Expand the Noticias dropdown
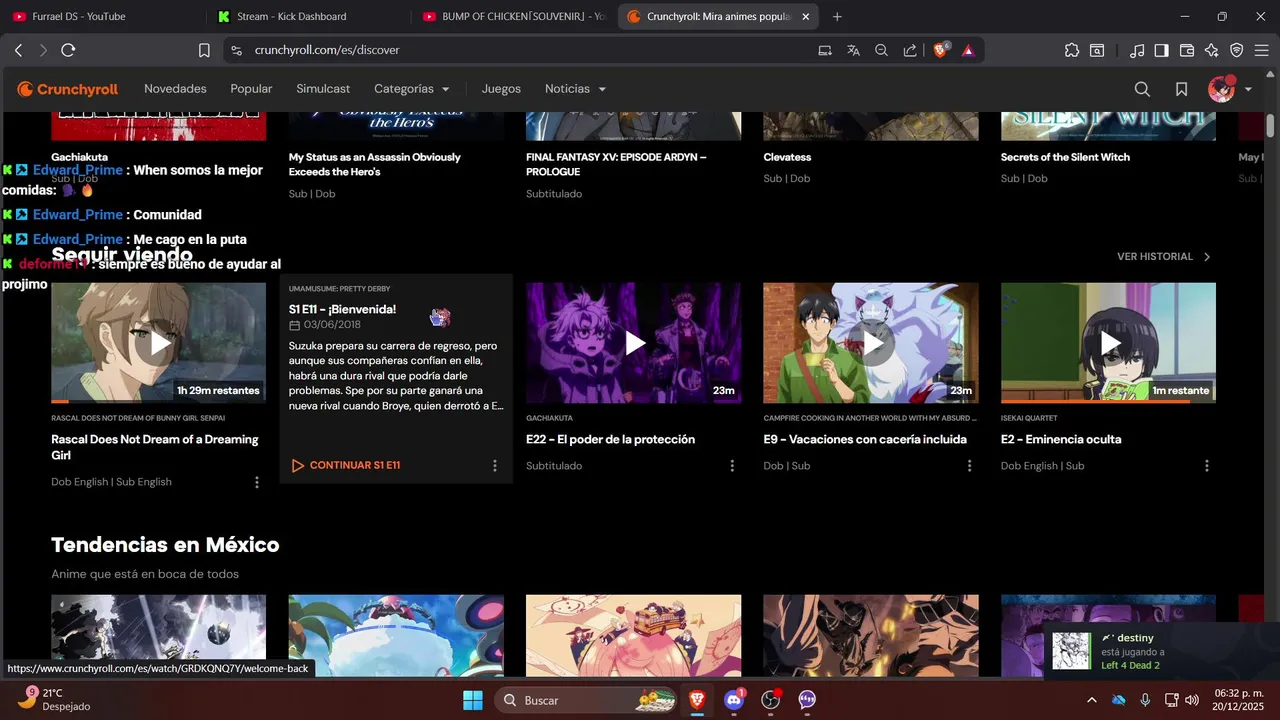The width and height of the screenshot is (1280, 720). [x=576, y=89]
